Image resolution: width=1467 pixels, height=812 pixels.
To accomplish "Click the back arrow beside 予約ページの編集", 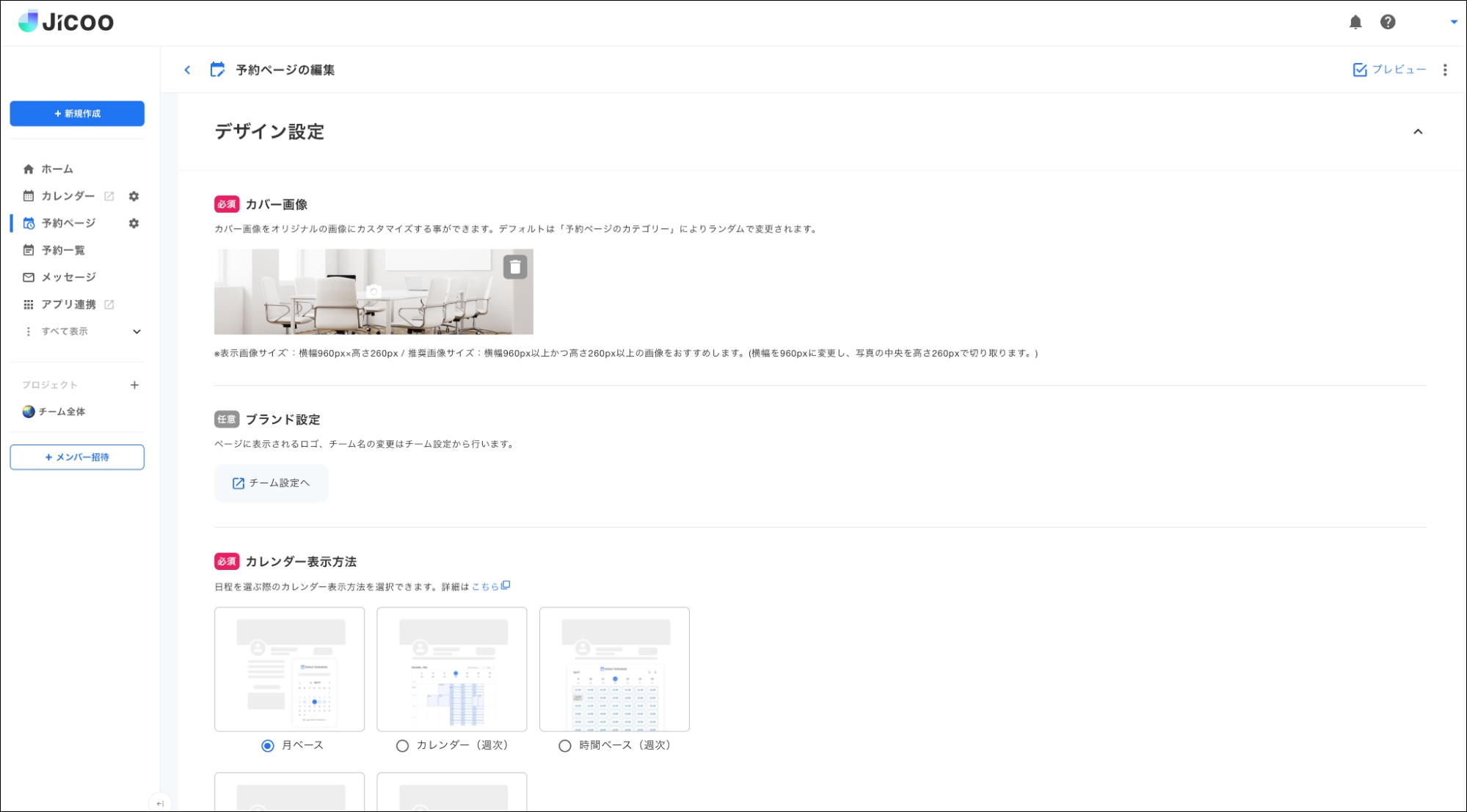I will click(187, 70).
